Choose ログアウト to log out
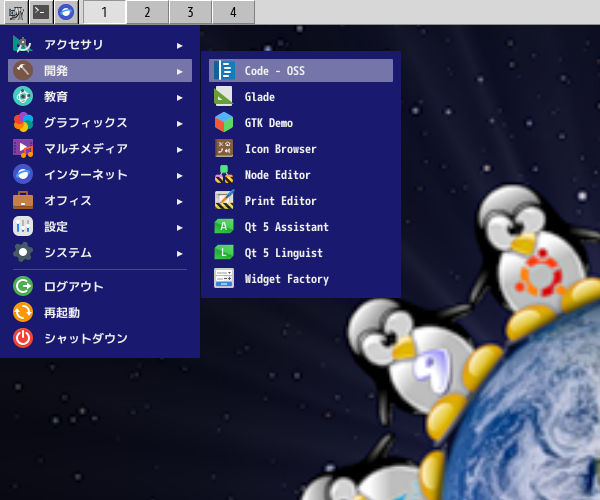Image resolution: width=600 pixels, height=500 pixels. (100, 286)
